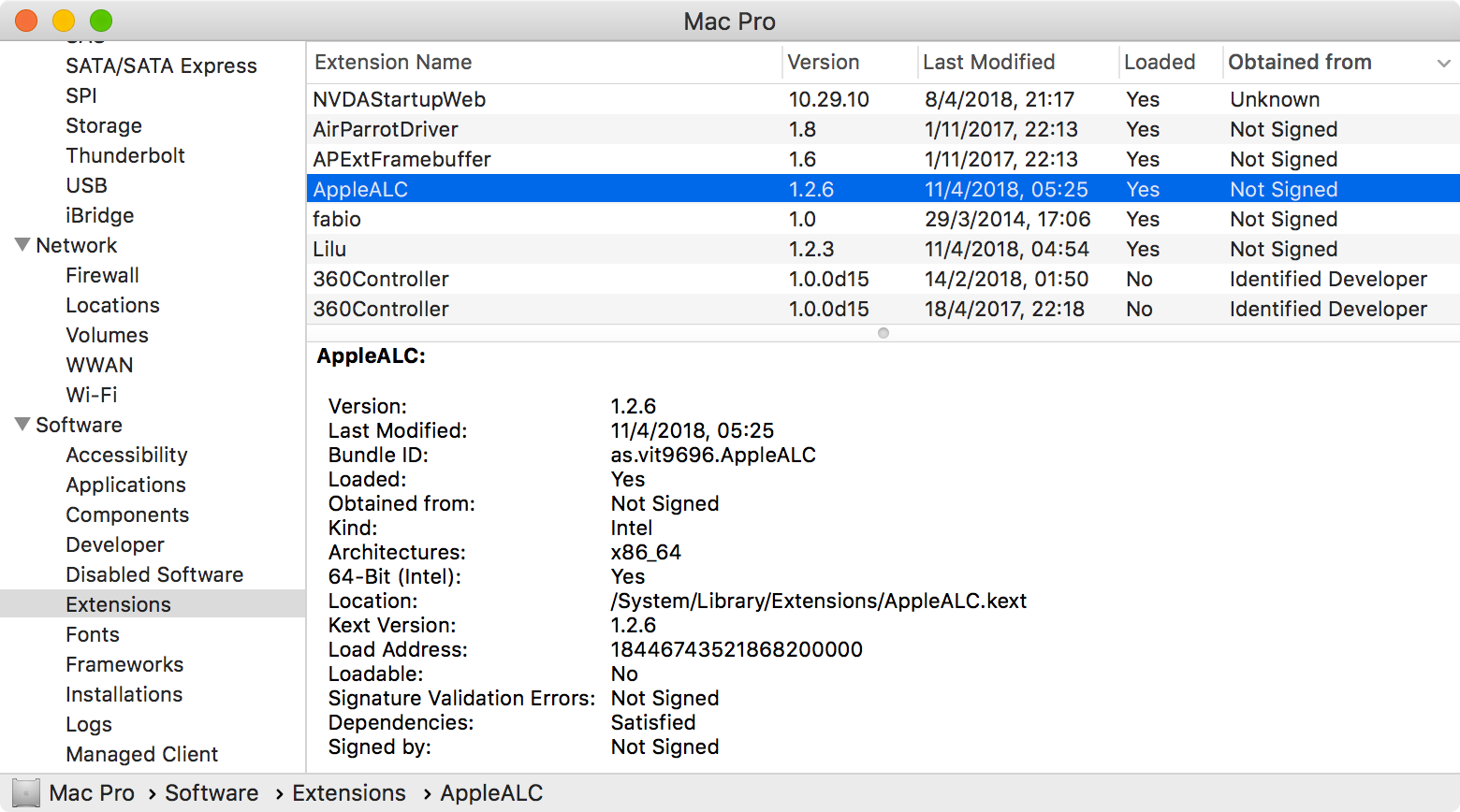The image size is (1460, 812).
Task: Open Installations under Software
Action: [x=124, y=694]
